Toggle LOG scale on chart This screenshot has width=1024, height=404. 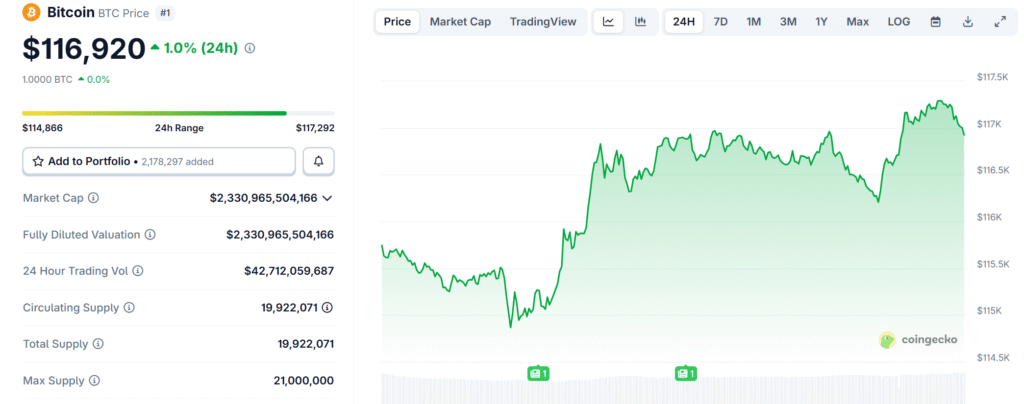[x=898, y=21]
